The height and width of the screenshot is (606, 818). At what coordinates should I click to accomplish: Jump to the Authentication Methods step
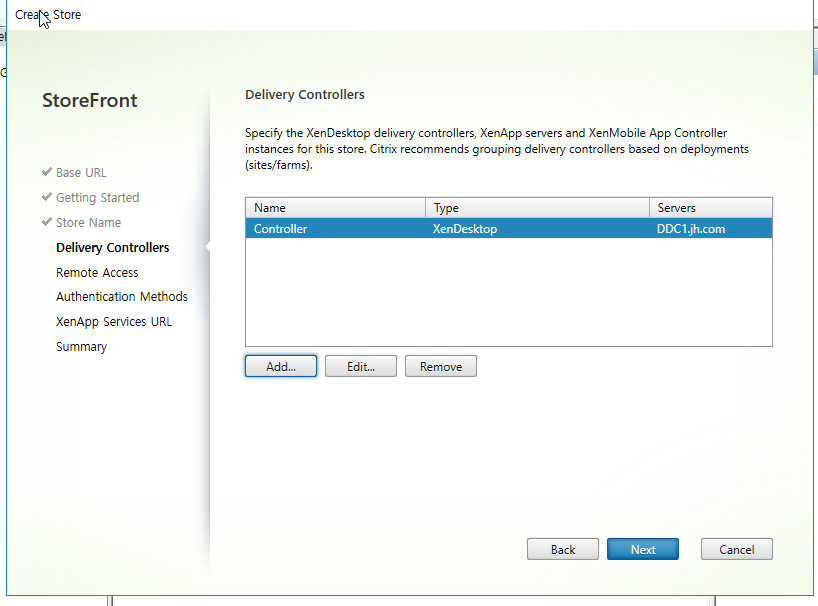(x=122, y=297)
